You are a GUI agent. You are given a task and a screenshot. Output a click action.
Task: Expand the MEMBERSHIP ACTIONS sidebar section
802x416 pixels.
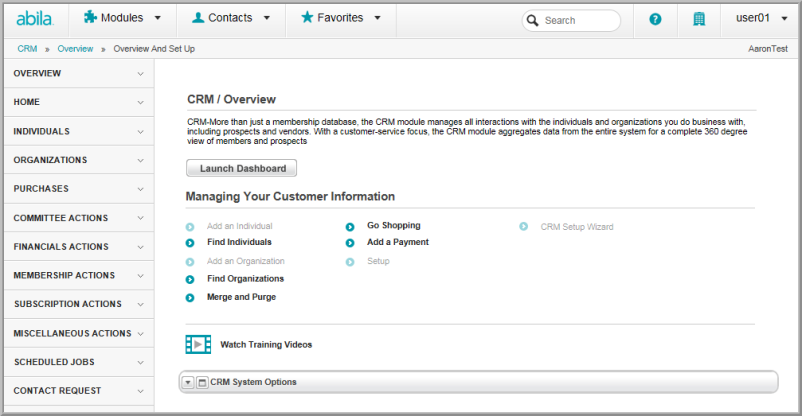[x=79, y=275]
